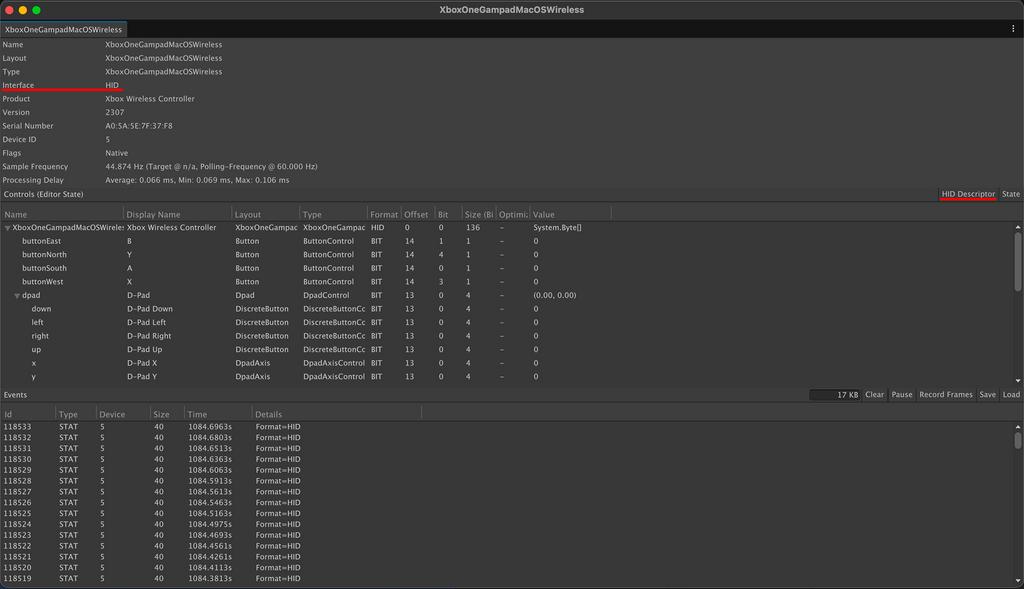Select event 118533 row
1024x589 pixels.
pos(507,427)
